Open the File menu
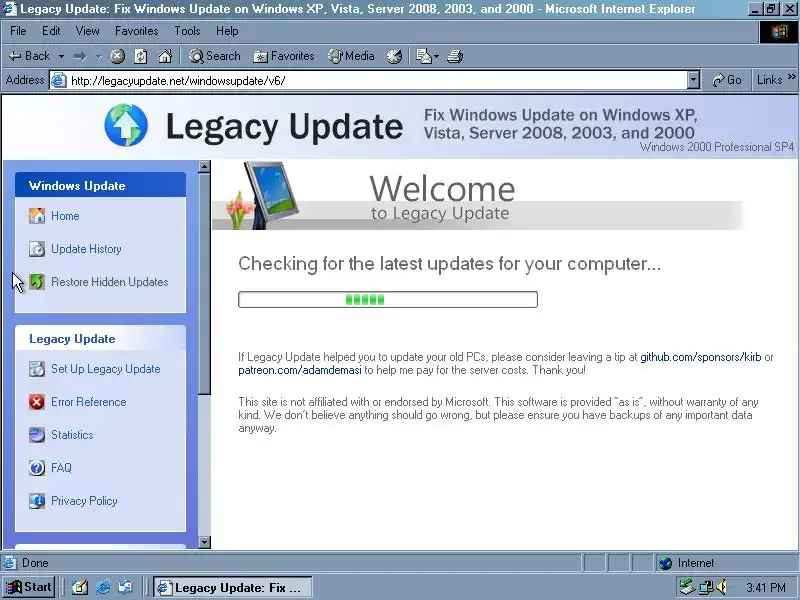This screenshot has width=800, height=600. coord(18,31)
